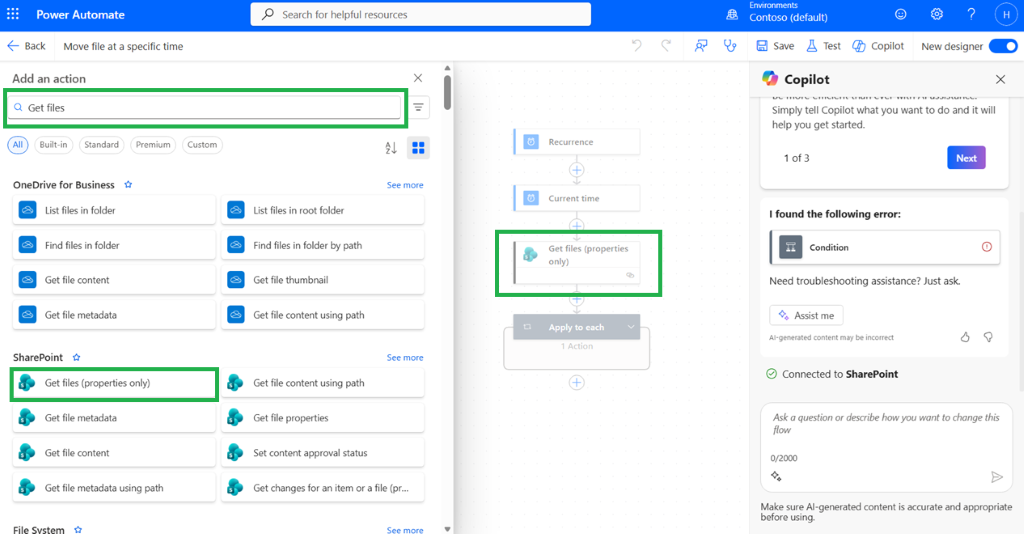Open the action search filter options
Screen dimensions: 1024x534
[x=419, y=108]
